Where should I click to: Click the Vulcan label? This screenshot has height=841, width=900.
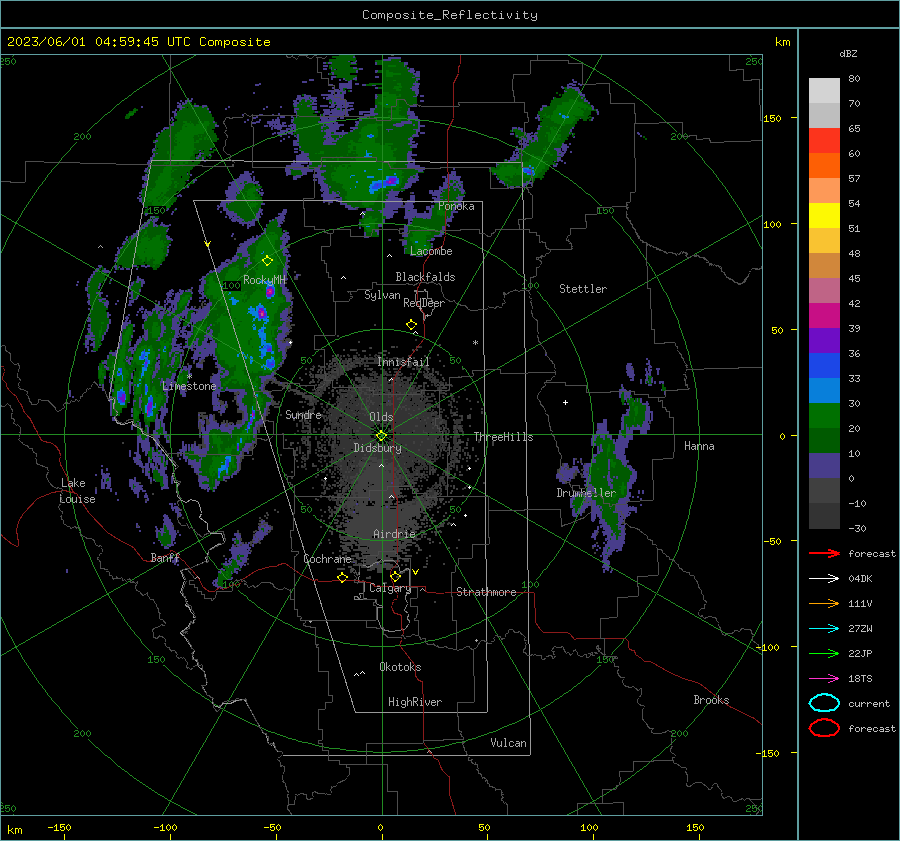point(508,743)
